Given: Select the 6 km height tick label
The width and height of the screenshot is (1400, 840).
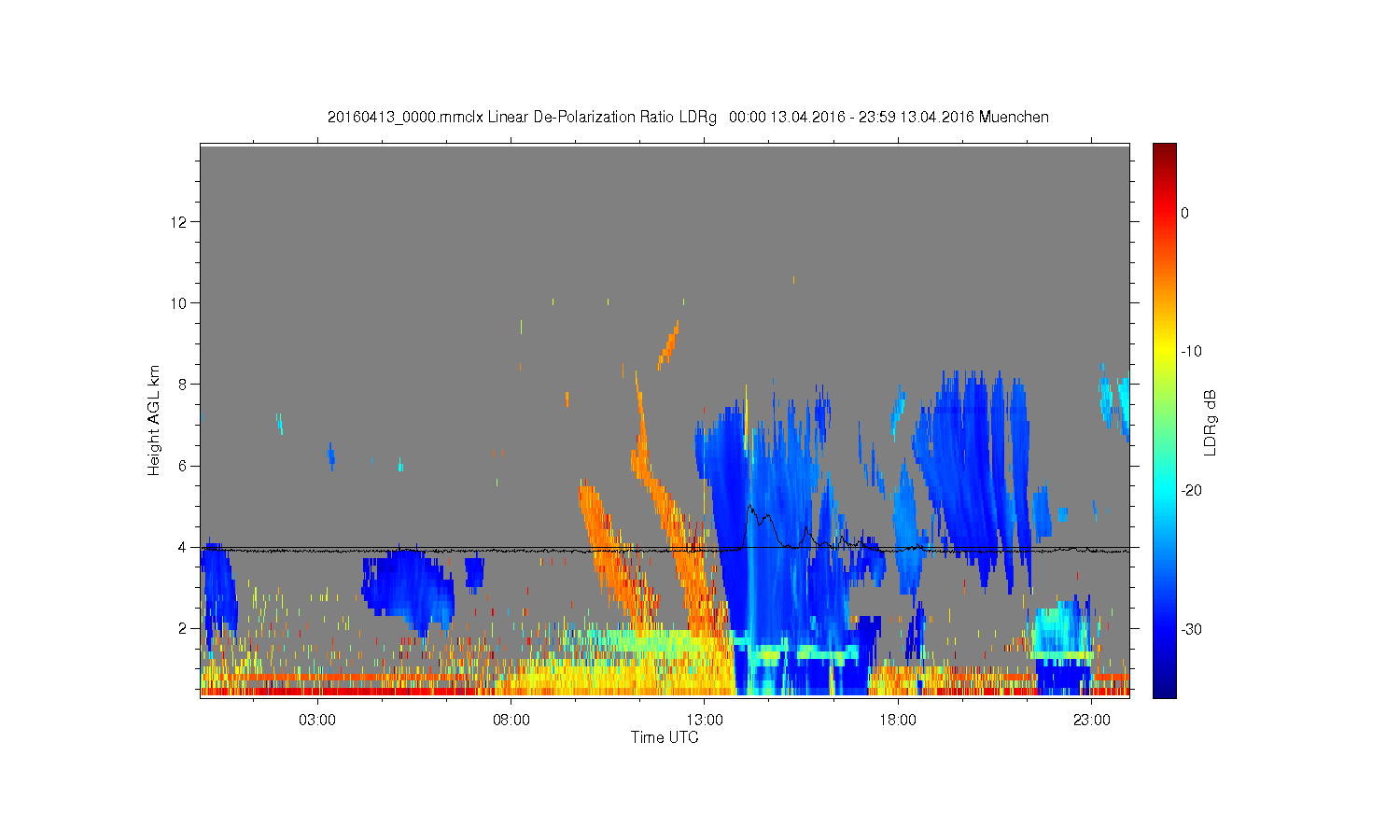Looking at the screenshot, I should click(185, 466).
